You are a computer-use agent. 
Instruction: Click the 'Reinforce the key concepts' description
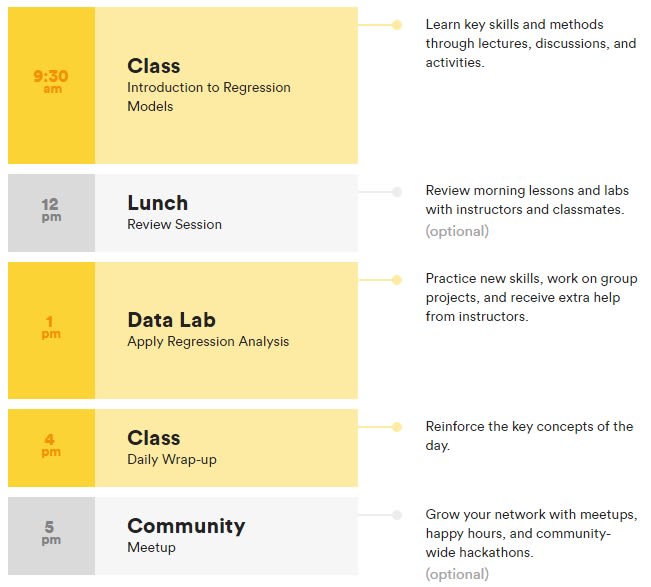(x=529, y=436)
